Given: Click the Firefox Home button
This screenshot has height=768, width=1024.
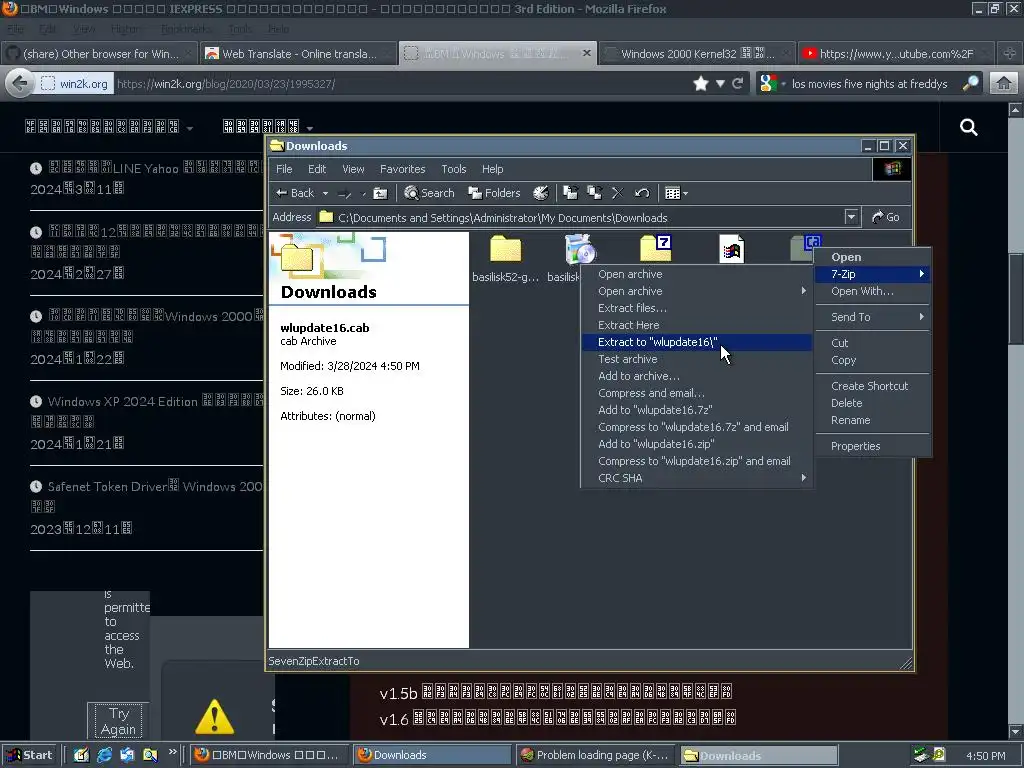Looking at the screenshot, I should click(1004, 84).
